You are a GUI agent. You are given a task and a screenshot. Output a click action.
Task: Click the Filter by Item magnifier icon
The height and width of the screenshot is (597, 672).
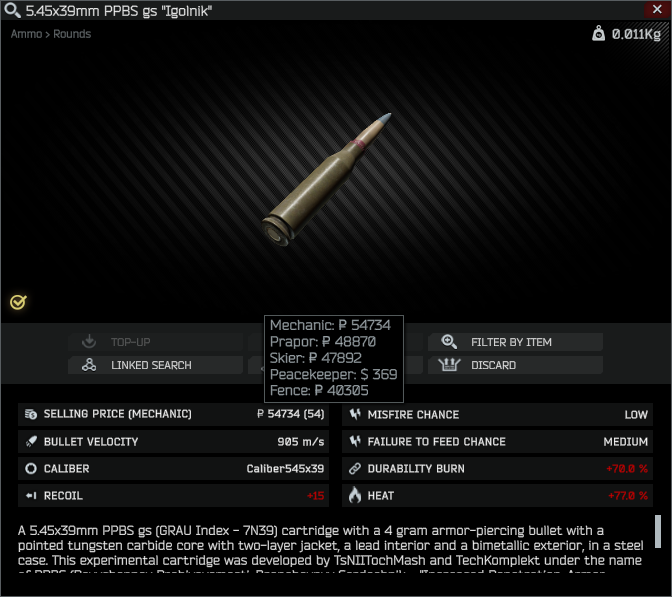[x=449, y=342]
